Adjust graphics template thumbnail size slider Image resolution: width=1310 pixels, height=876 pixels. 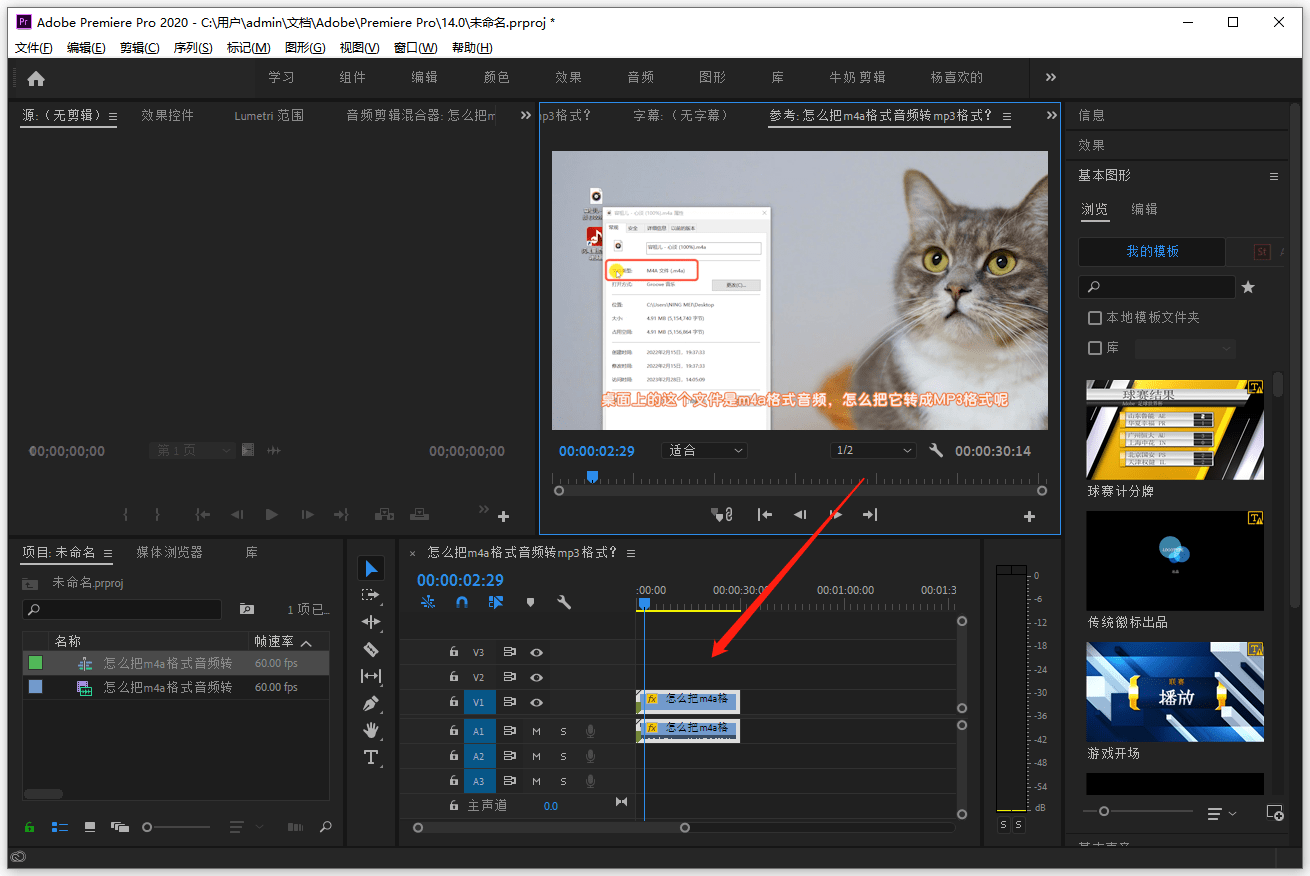pyautogui.click(x=1138, y=811)
